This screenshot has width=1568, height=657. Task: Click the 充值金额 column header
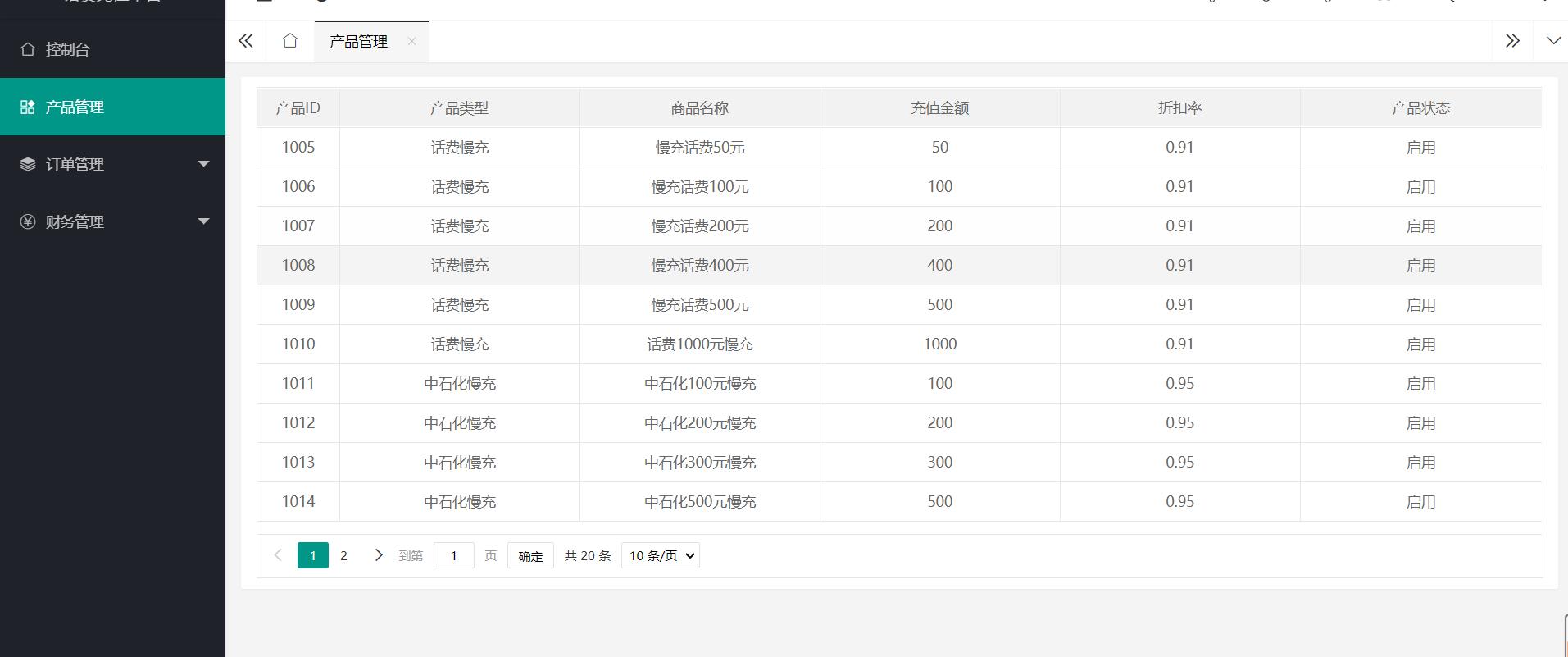coord(940,108)
